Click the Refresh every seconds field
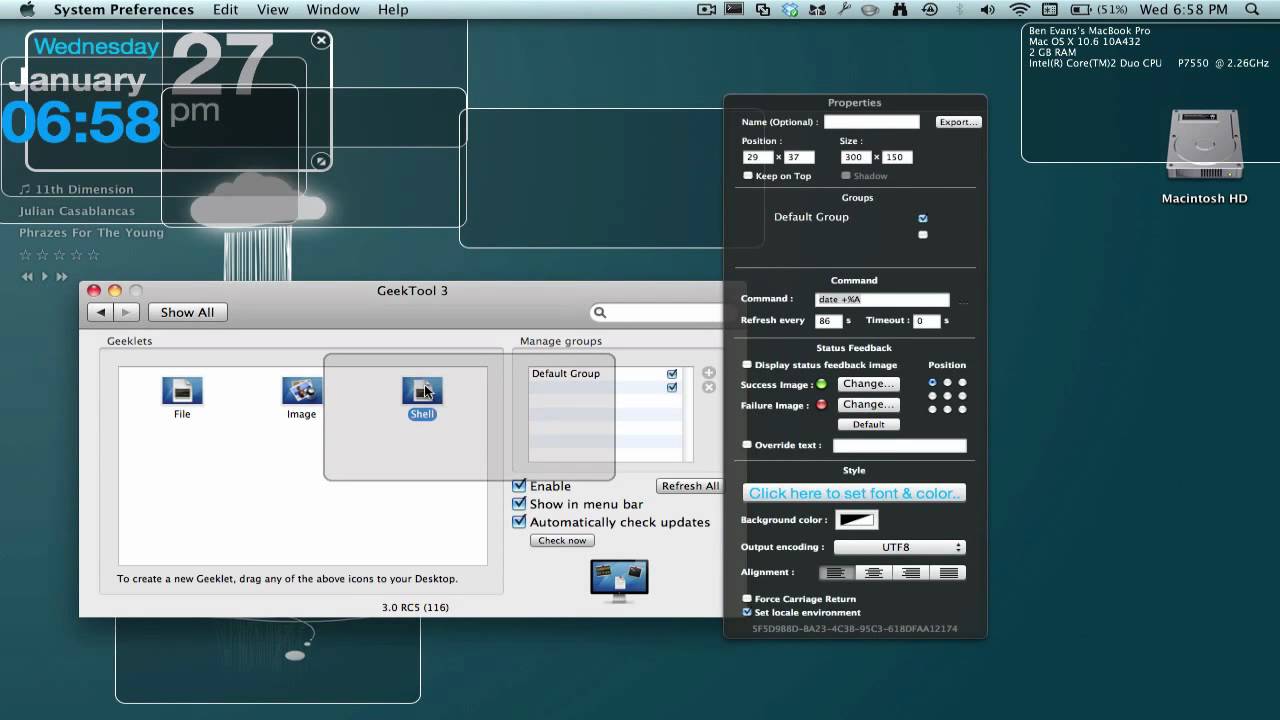1280x720 pixels. pyautogui.click(x=829, y=321)
